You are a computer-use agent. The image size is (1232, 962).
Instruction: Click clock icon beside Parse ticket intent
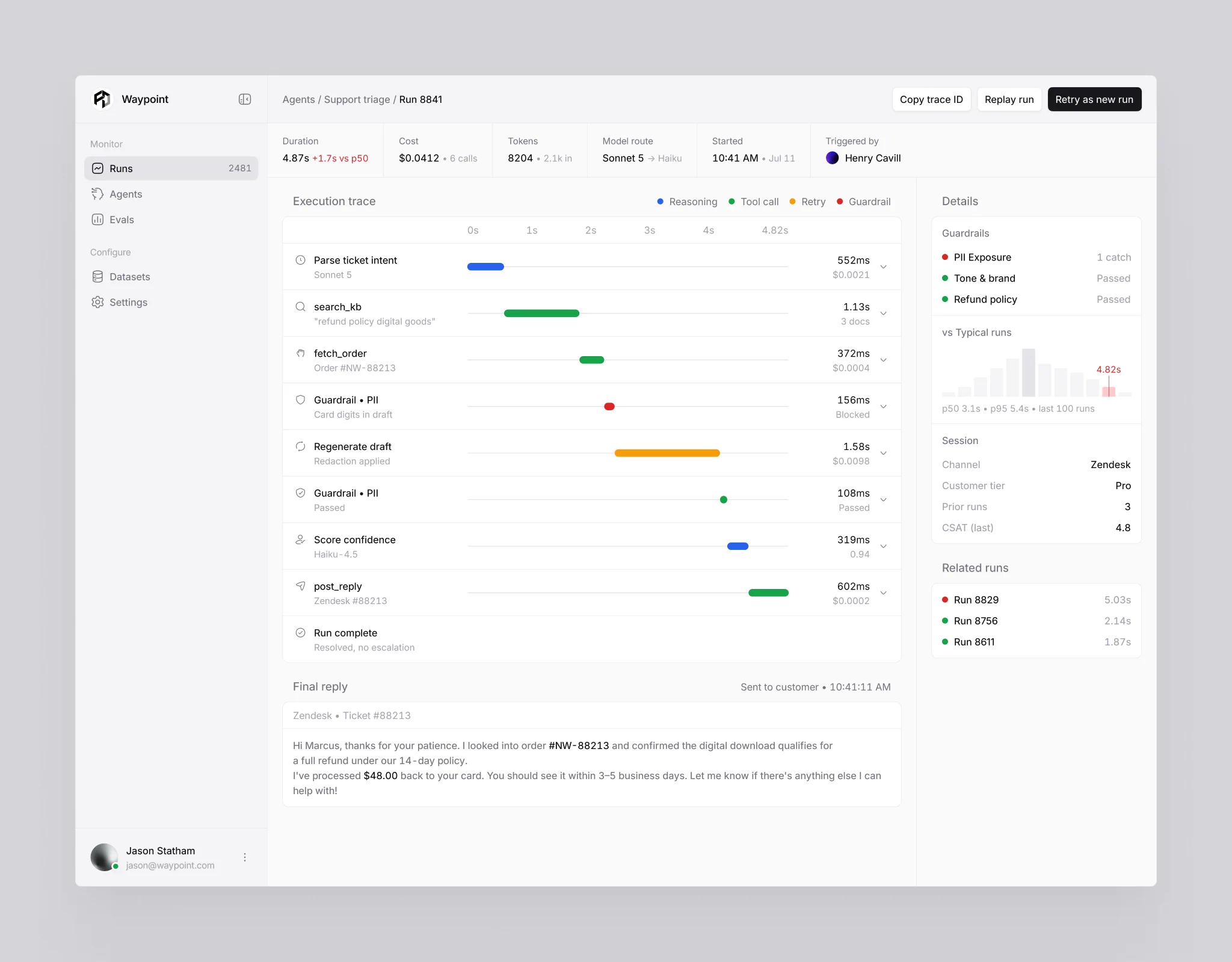click(300, 260)
